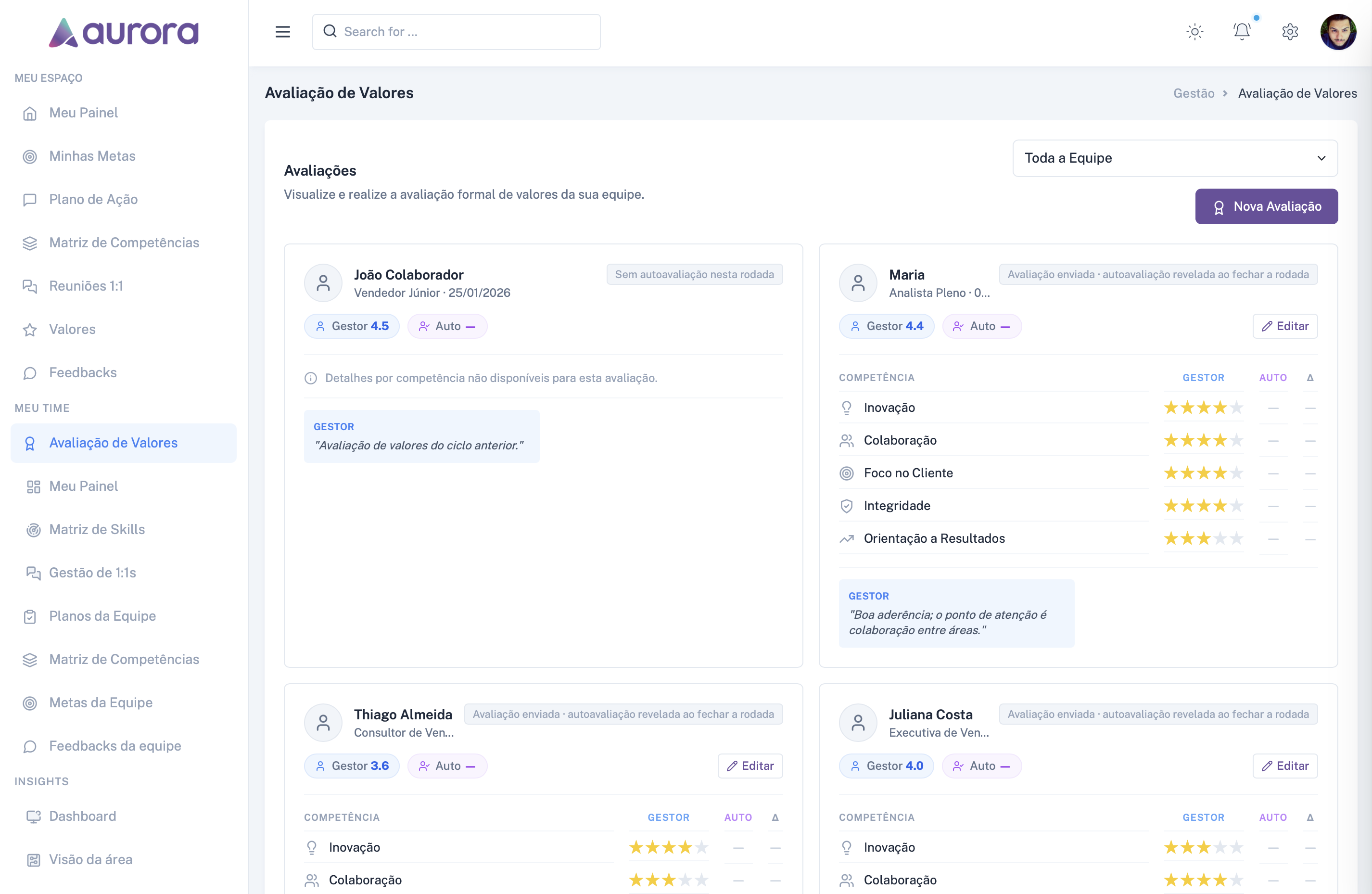
Task: Click the Feedbacks speech bubble icon
Action: coord(30,373)
